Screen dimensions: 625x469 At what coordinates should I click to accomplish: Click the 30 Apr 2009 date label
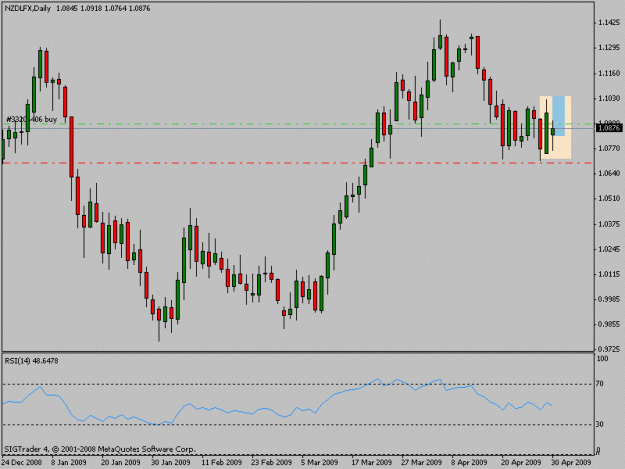(571, 463)
